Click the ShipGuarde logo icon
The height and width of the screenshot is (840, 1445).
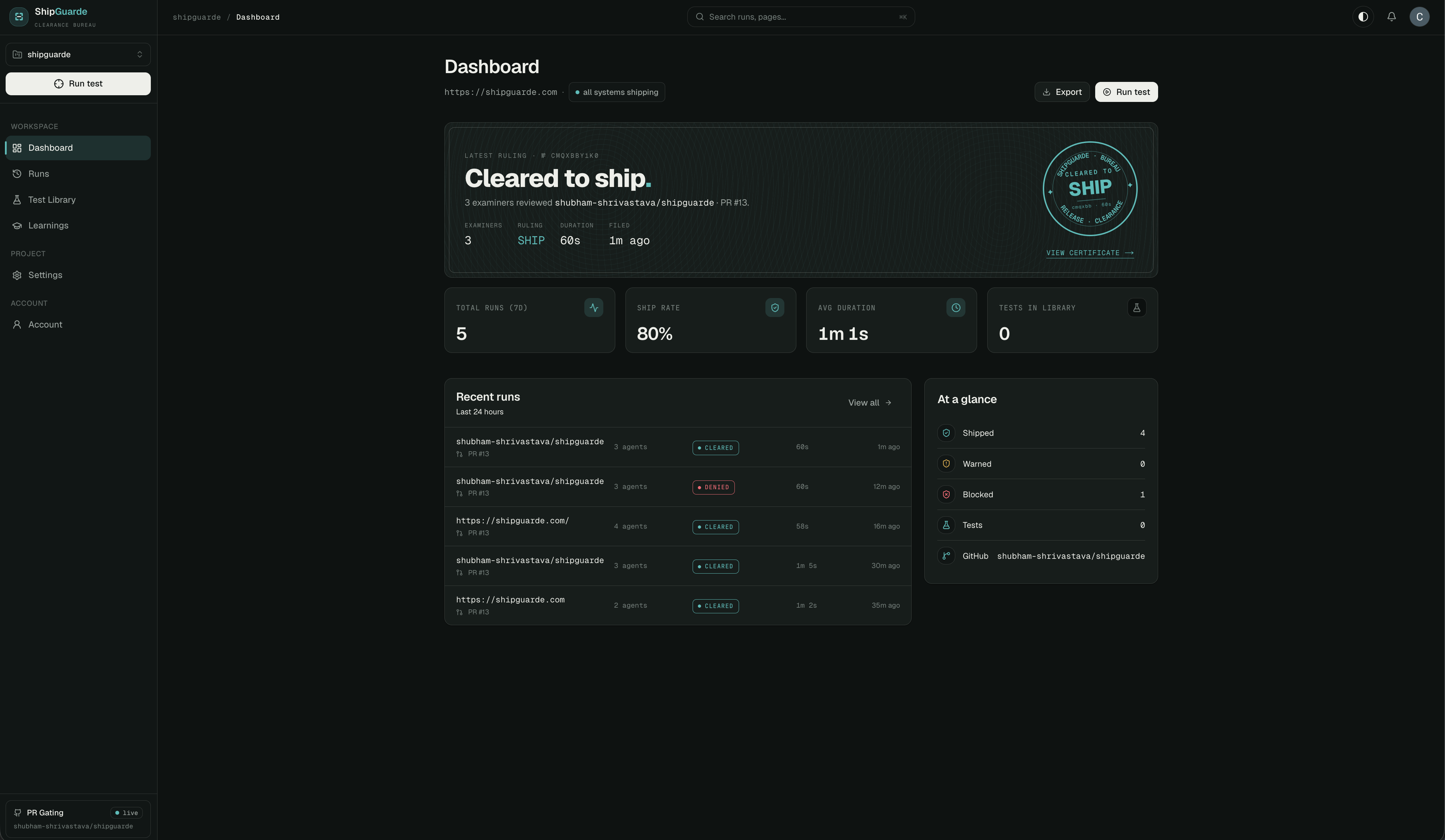[x=19, y=17]
